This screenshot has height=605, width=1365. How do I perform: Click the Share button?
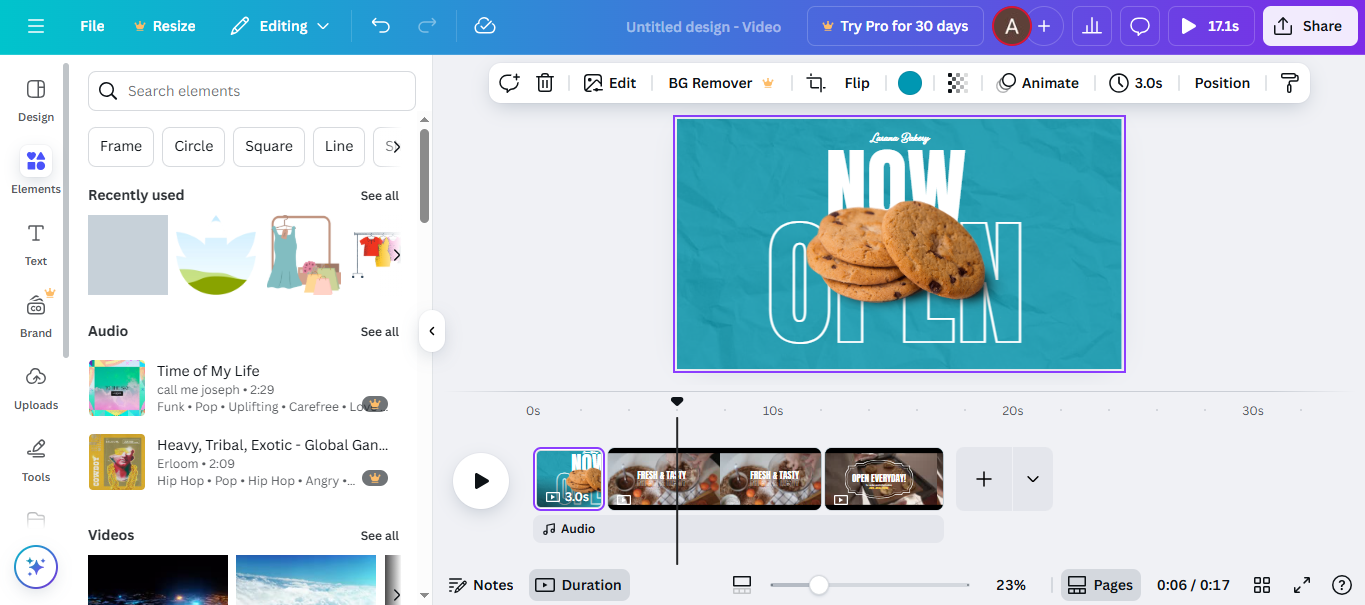pyautogui.click(x=1310, y=25)
